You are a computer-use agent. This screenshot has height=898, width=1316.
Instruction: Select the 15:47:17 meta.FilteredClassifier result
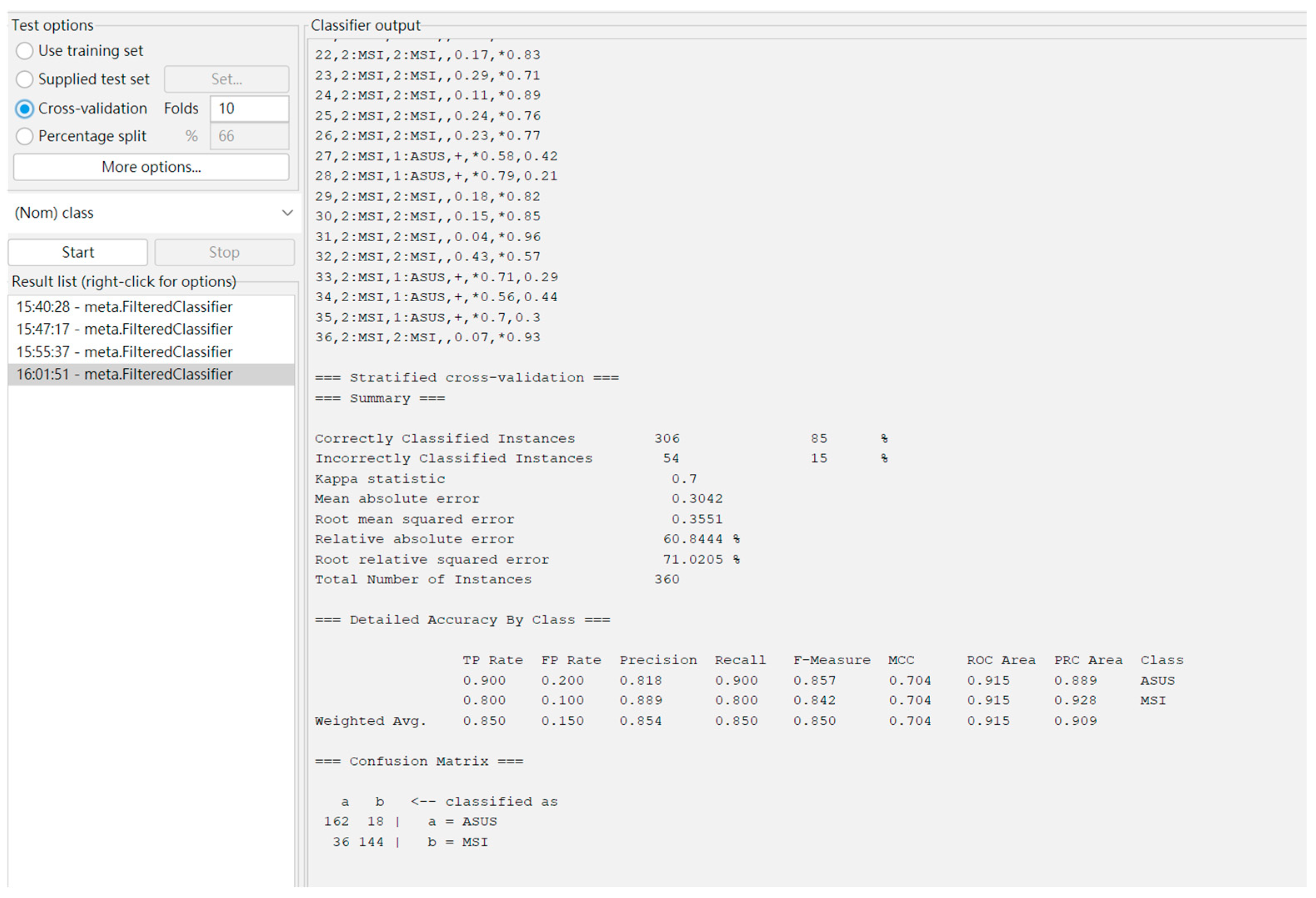coord(151,330)
